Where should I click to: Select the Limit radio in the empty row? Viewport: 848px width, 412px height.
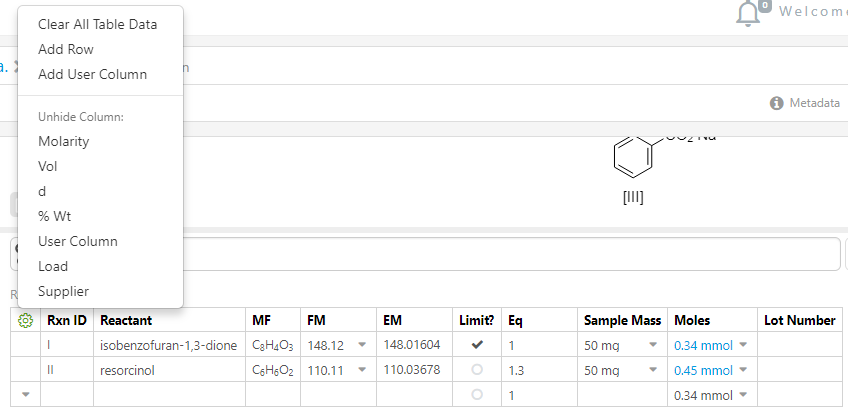477,395
